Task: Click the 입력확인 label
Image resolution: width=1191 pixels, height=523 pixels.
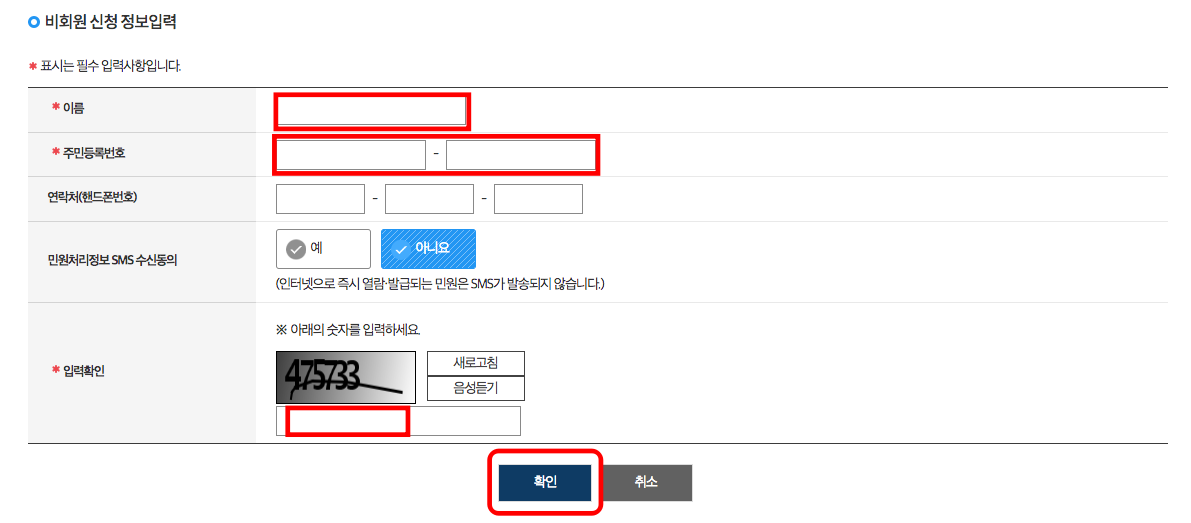Action: 84,370
